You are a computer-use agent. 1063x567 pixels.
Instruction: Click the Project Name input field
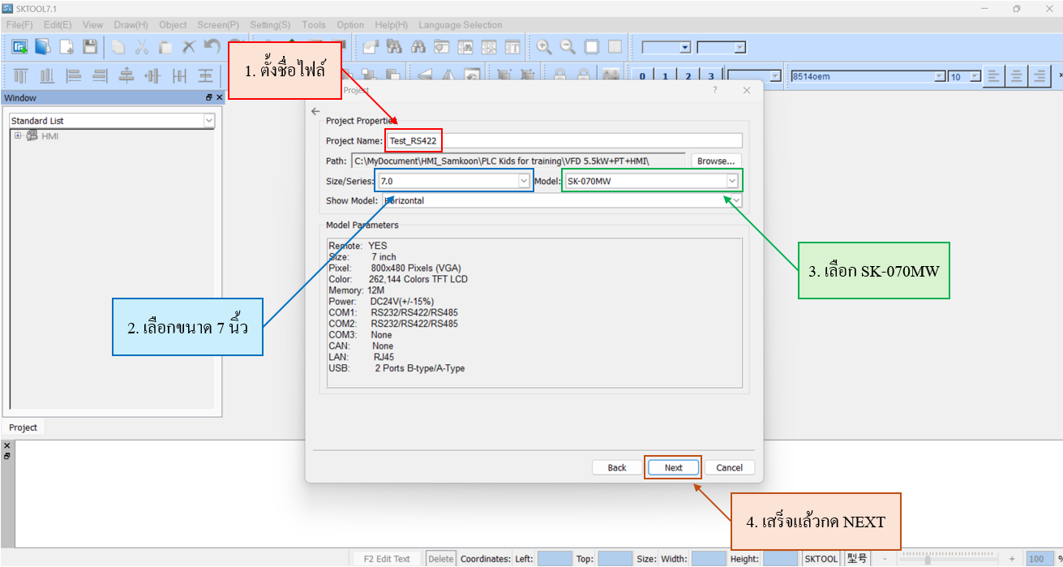click(x=590, y=141)
